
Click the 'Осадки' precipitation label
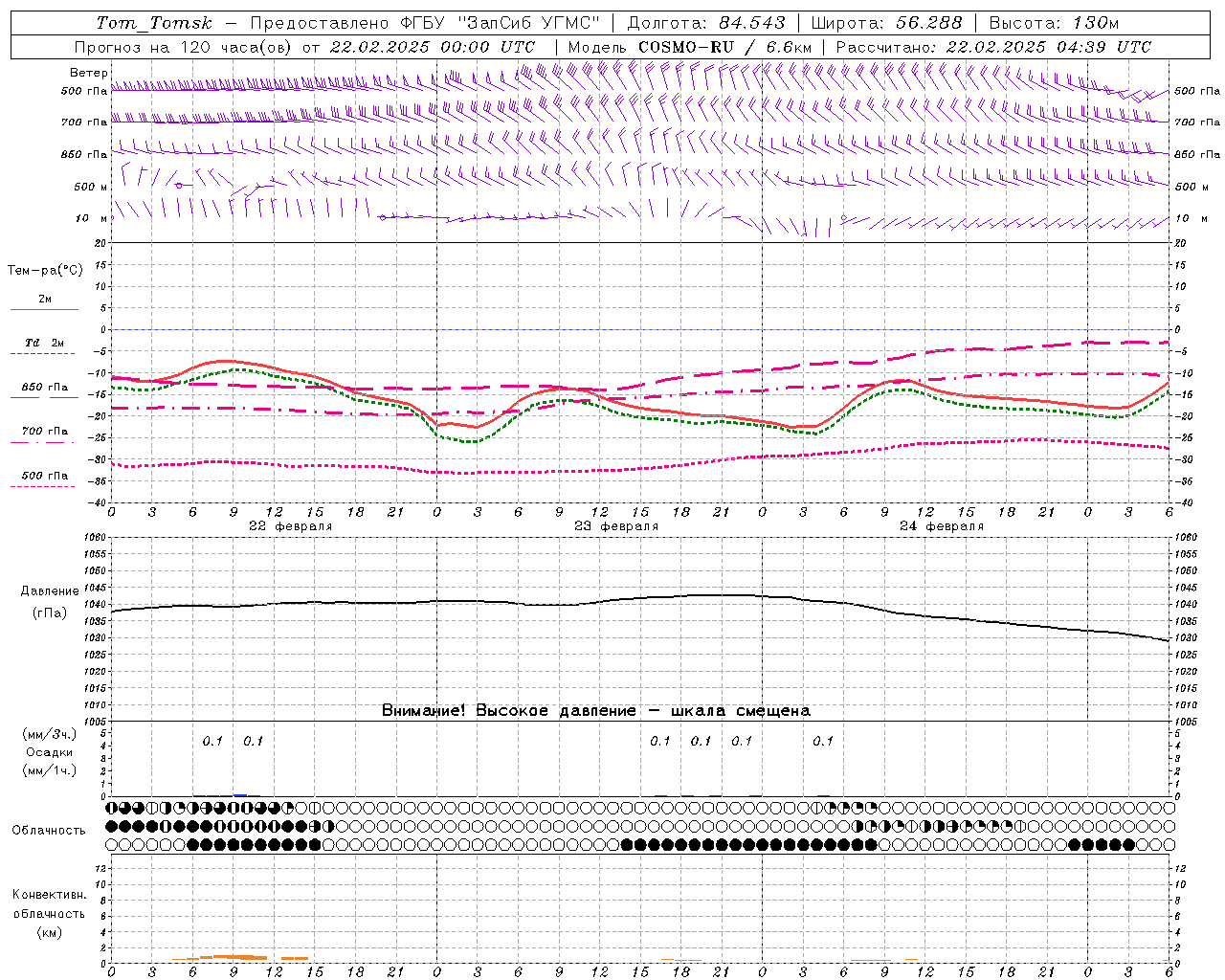[49, 752]
